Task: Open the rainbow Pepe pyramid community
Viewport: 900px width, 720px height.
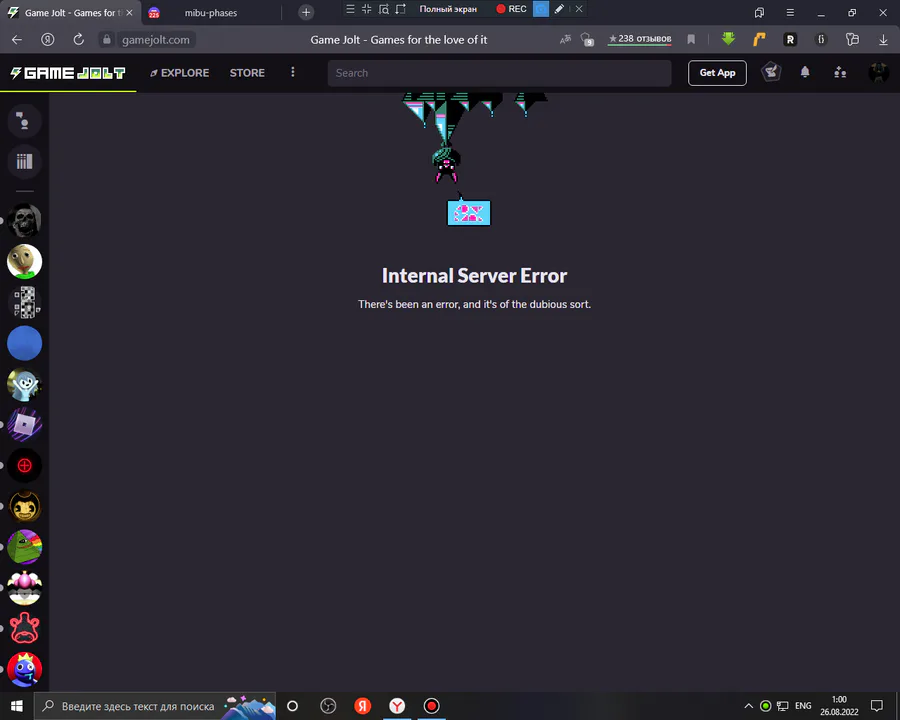Action: [x=25, y=547]
